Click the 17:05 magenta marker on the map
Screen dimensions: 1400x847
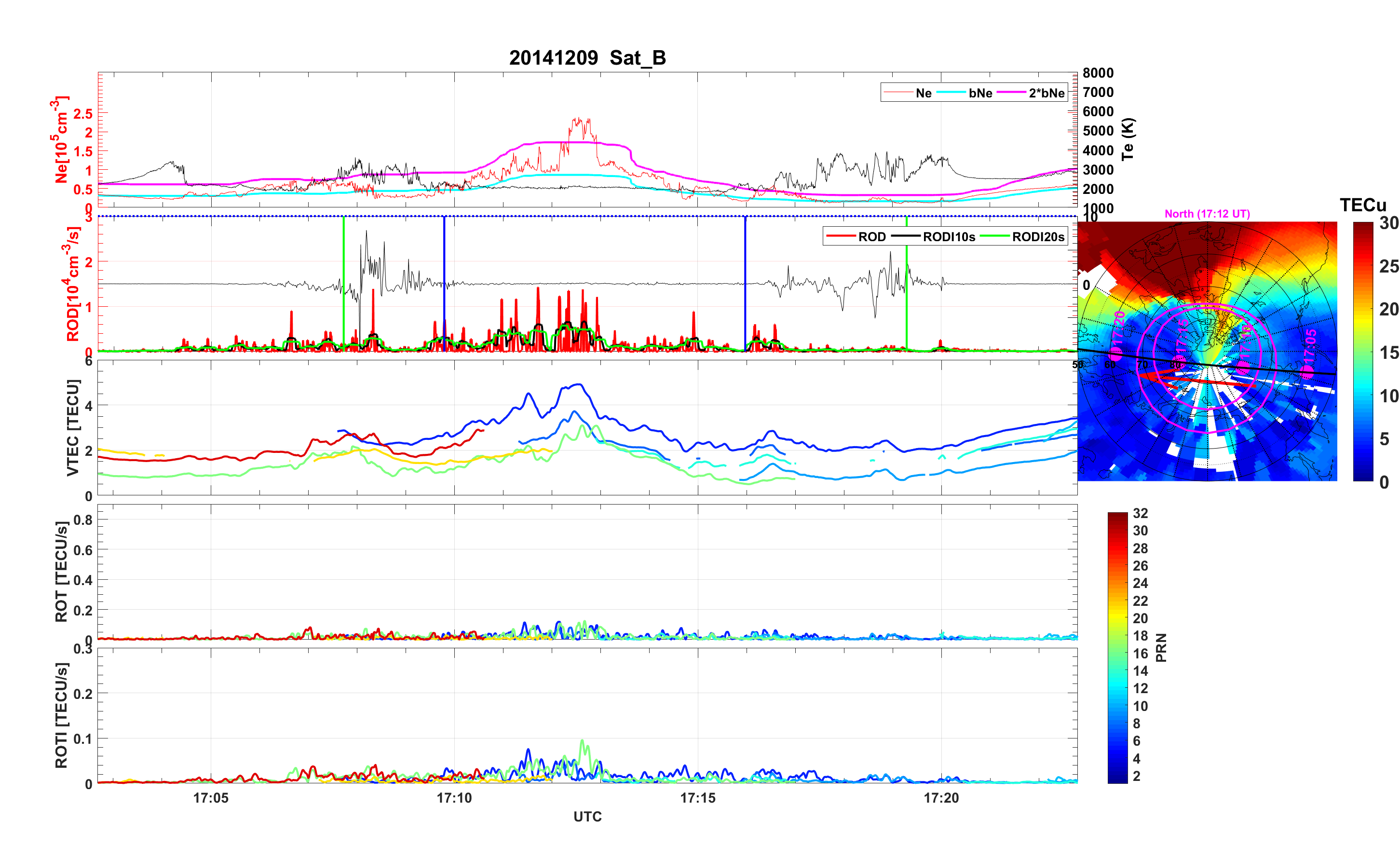(x=1307, y=372)
